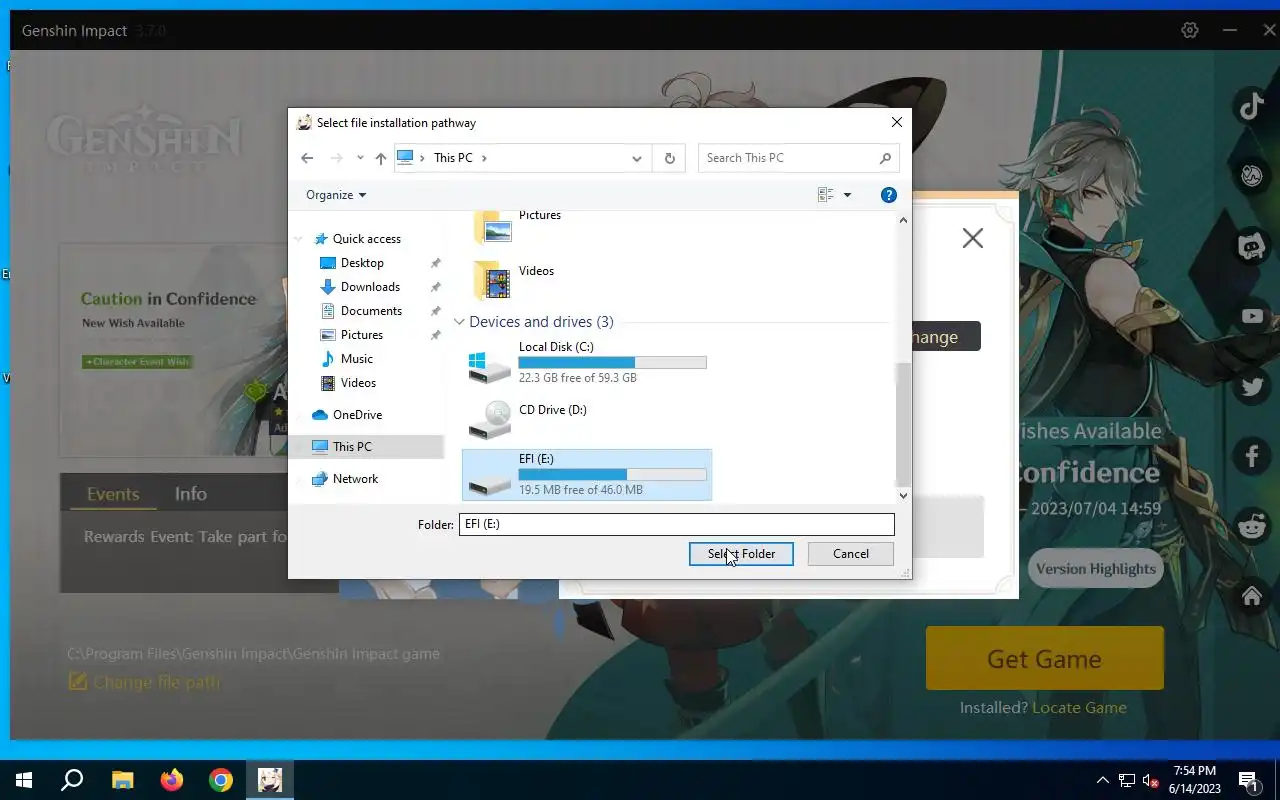Screen dimensions: 1280x800
Task: Launch Firefox from taskbar
Action: coord(172,780)
